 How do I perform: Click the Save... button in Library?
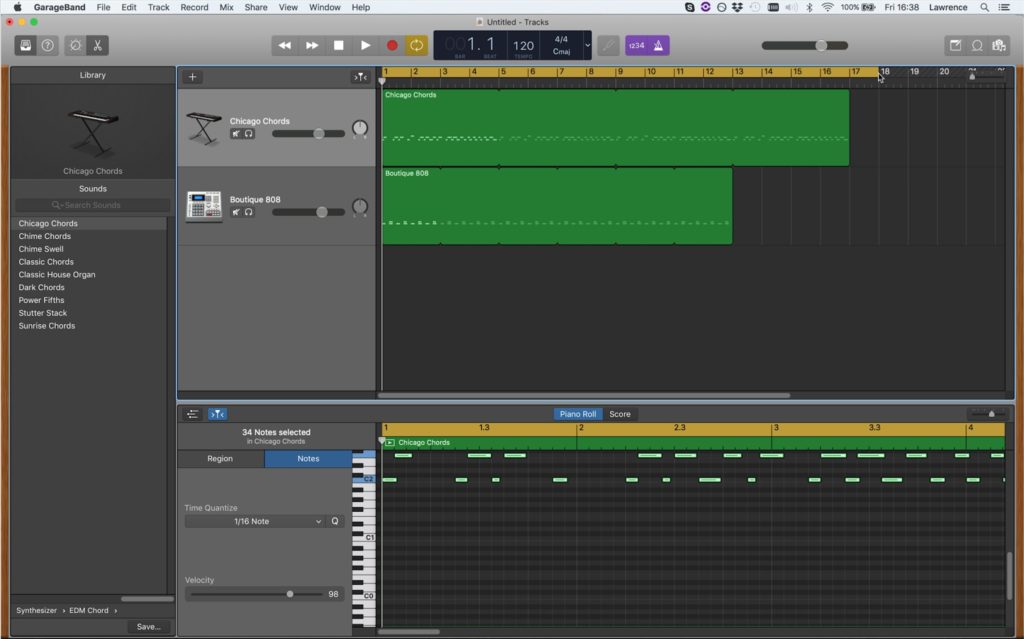[x=148, y=626]
